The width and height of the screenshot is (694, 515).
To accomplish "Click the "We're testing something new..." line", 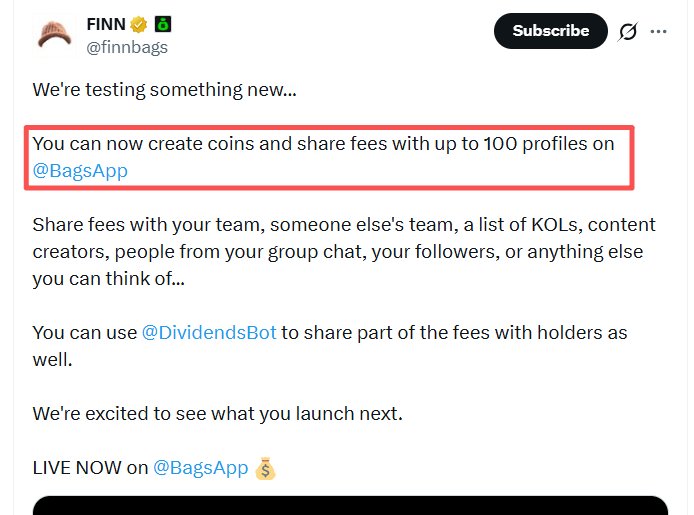I will 165,89.
